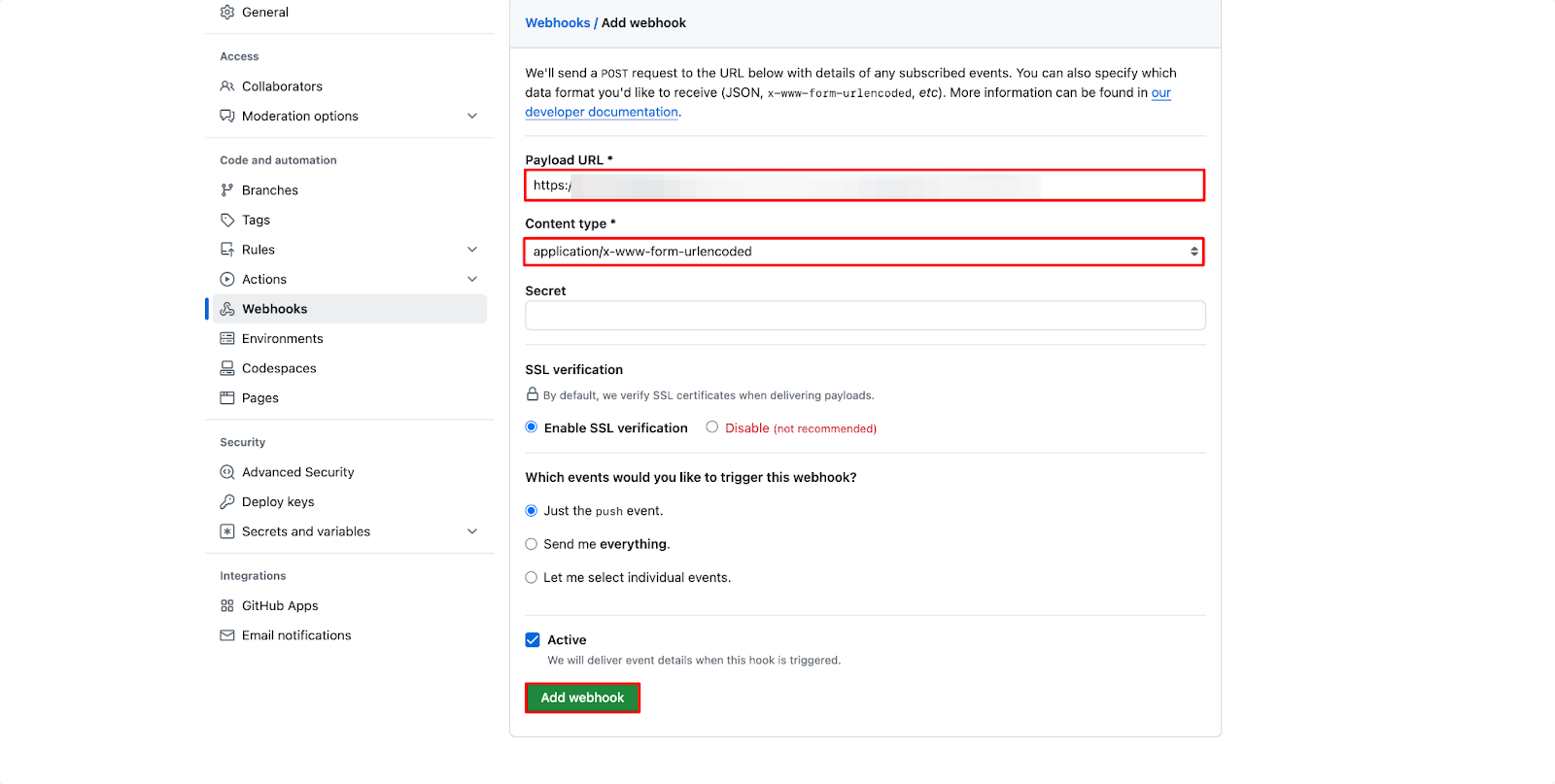Screen dimensions: 1555x784
Task: Expand the Secrets and variables section
Action: click(472, 531)
